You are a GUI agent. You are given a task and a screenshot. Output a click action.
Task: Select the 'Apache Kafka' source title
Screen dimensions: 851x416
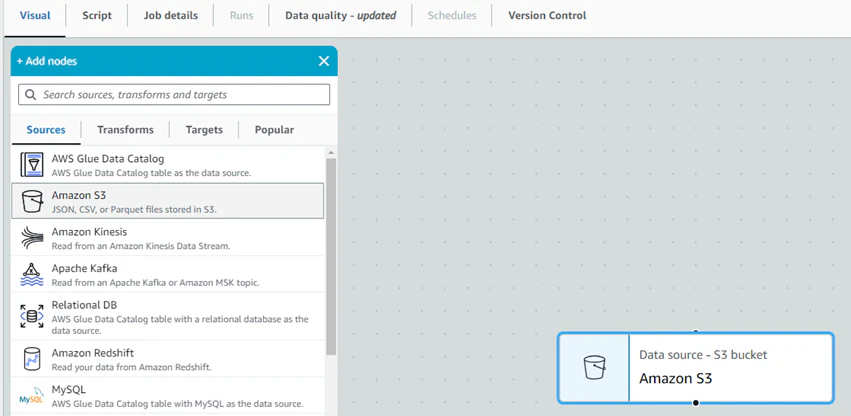[84, 268]
